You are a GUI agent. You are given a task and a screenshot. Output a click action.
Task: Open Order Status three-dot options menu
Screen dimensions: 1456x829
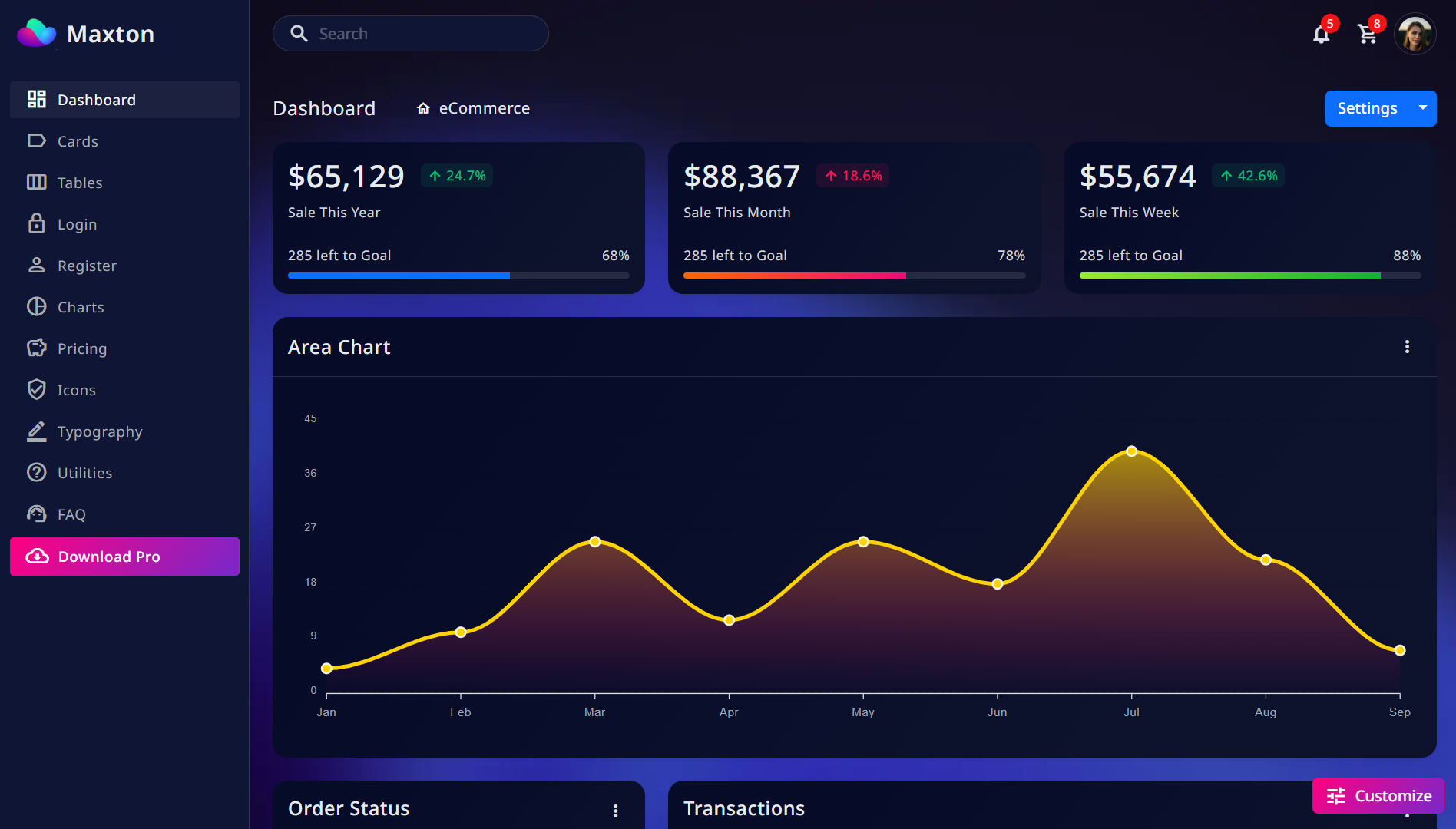(615, 811)
